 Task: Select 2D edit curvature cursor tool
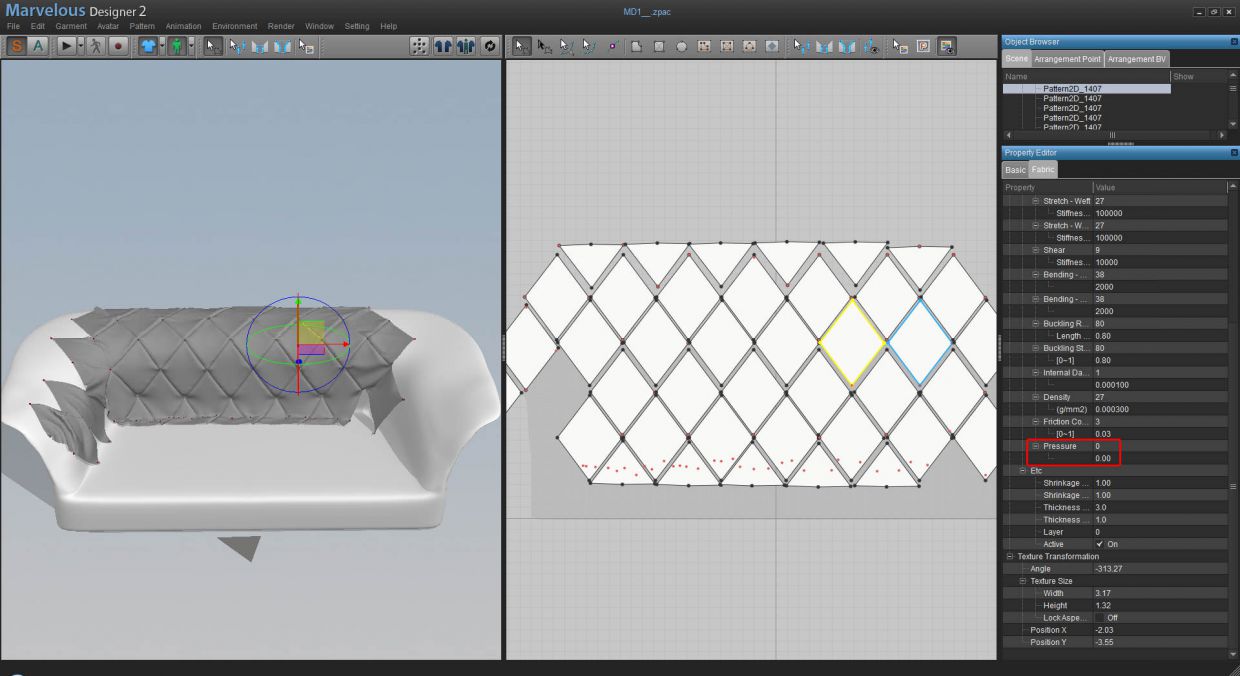click(x=566, y=46)
